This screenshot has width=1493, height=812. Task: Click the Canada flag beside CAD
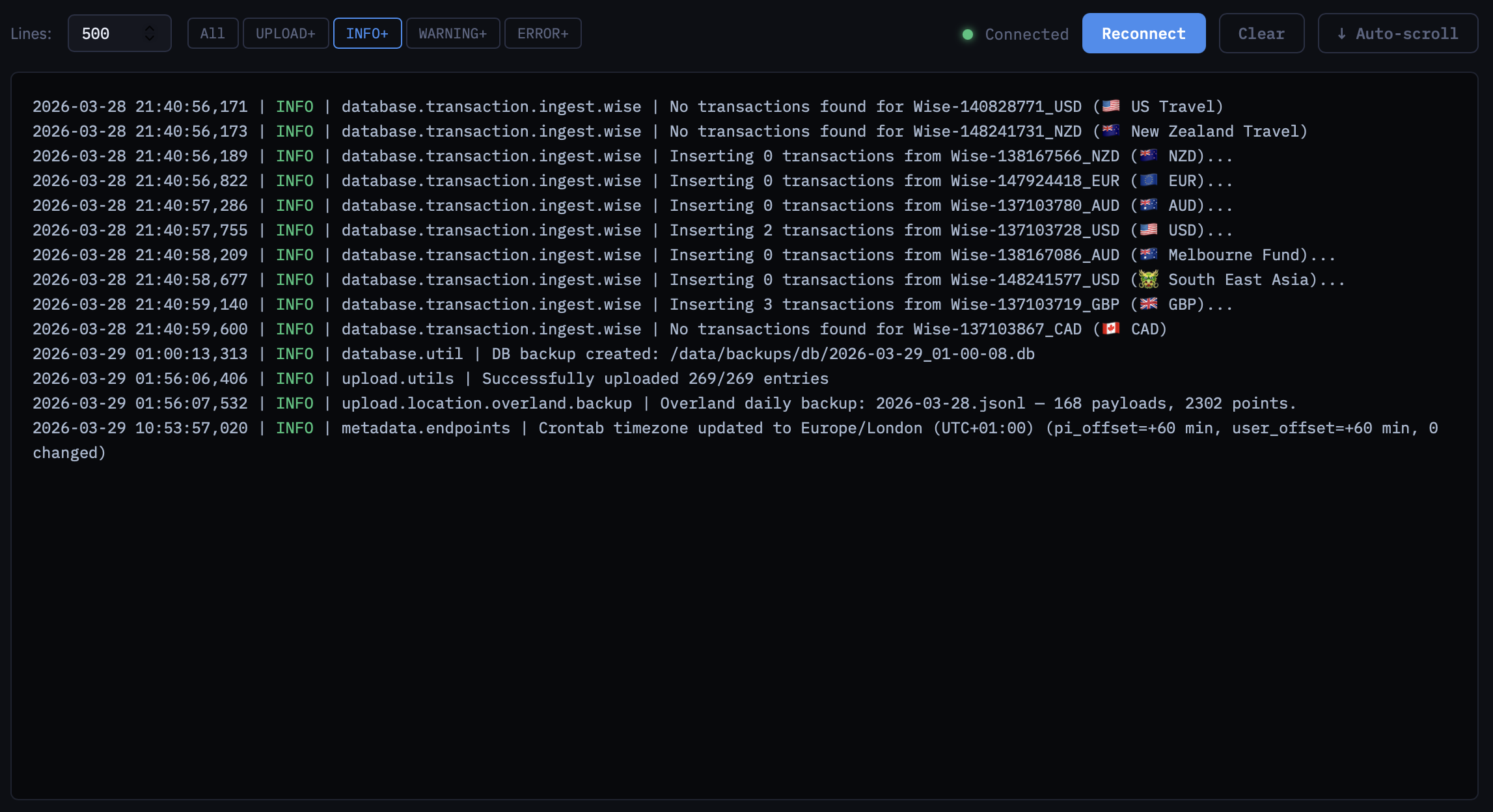[x=1111, y=329]
